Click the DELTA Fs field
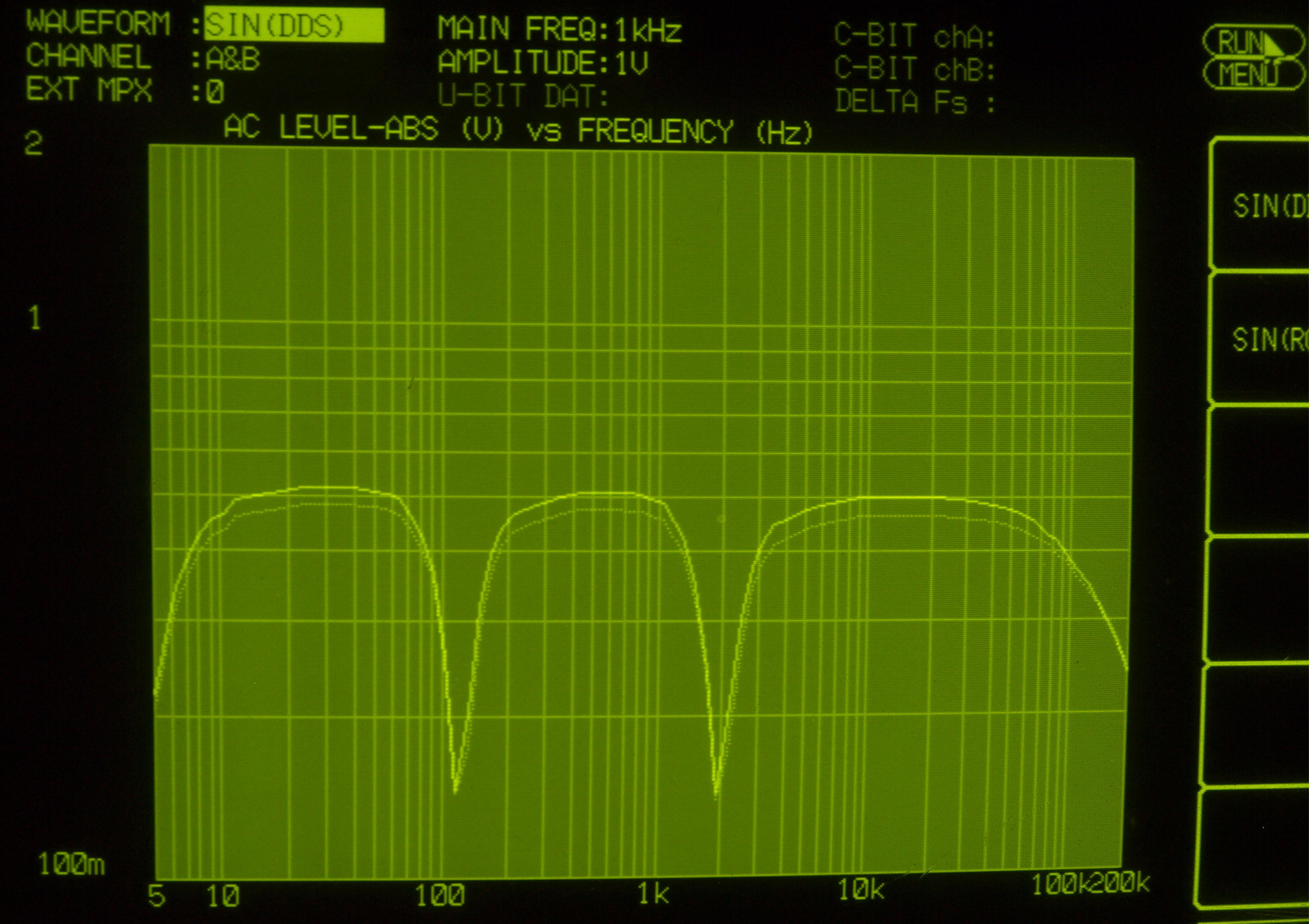The image size is (1309, 924). (x=914, y=102)
